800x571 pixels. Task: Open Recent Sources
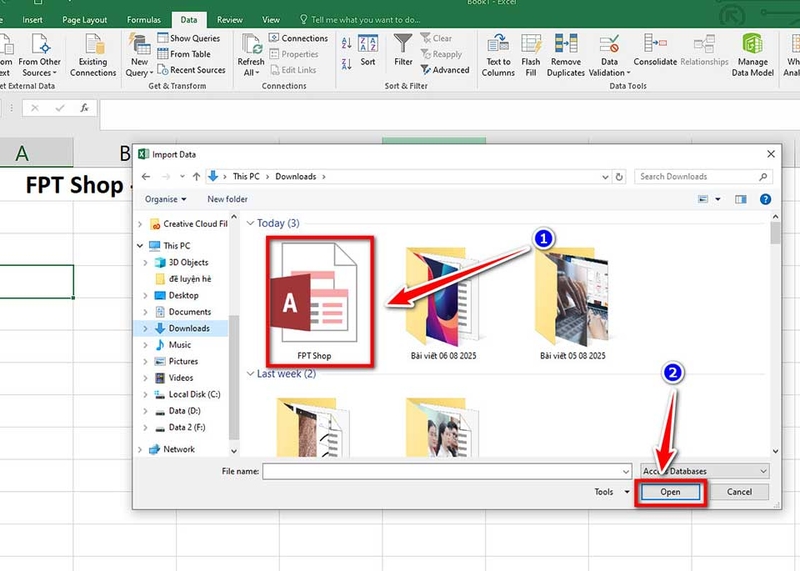[x=191, y=70]
